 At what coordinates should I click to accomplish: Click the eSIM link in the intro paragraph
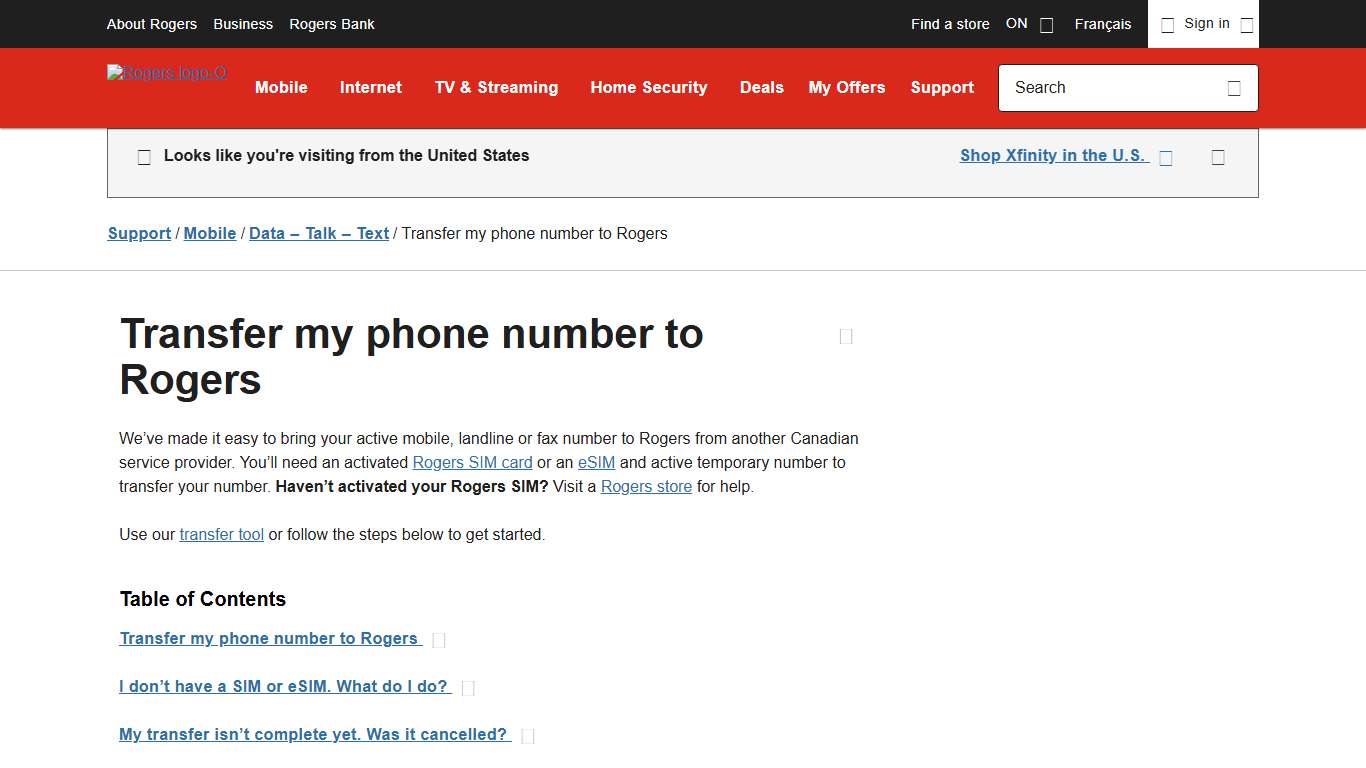[596, 462]
